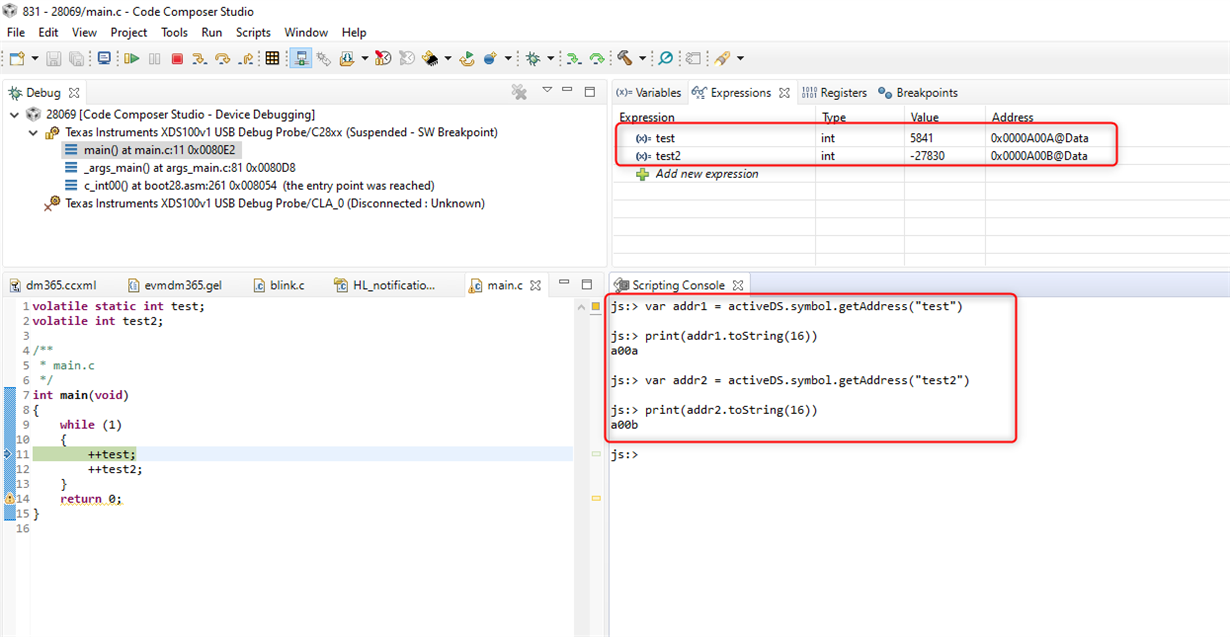This screenshot has width=1230, height=637.
Task: Click the restart program toolbar icon
Action: click(x=467, y=59)
